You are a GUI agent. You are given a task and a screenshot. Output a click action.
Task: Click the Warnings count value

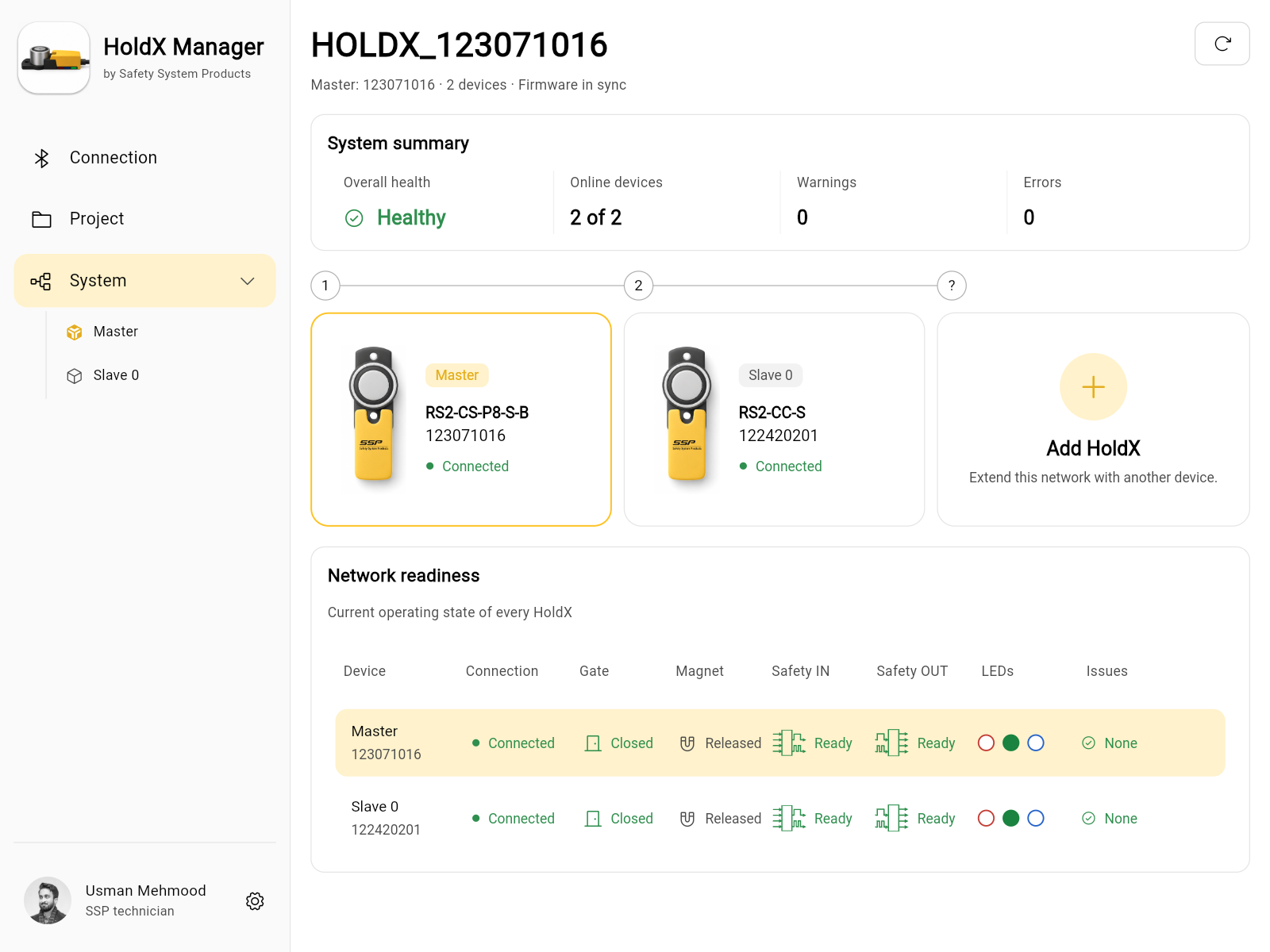click(802, 218)
